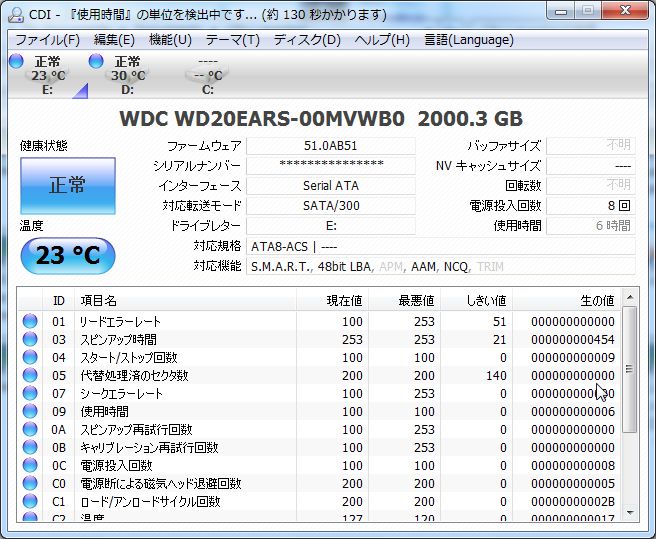Click the Serial ATA interface field
This screenshot has width=656, height=539.
tap(331, 186)
